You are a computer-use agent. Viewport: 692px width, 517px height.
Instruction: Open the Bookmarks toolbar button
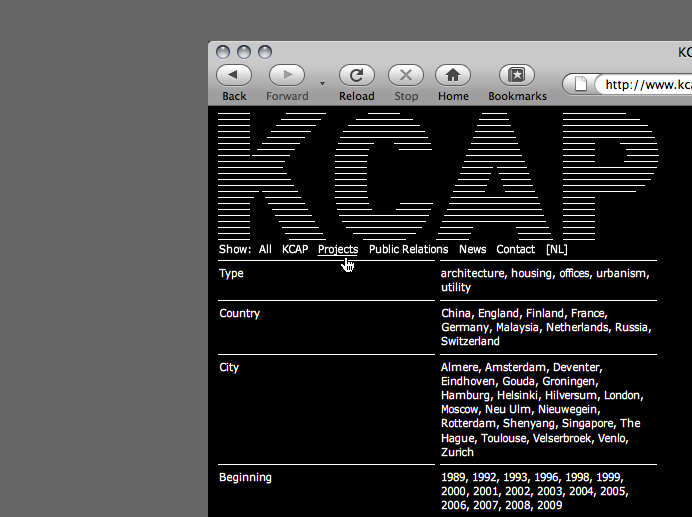click(517, 75)
